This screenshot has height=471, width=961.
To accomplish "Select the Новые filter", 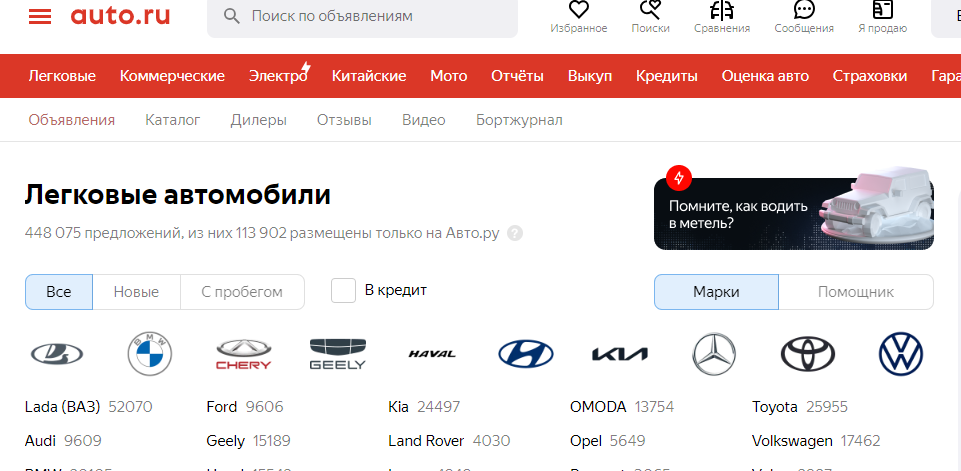I will tap(136, 292).
